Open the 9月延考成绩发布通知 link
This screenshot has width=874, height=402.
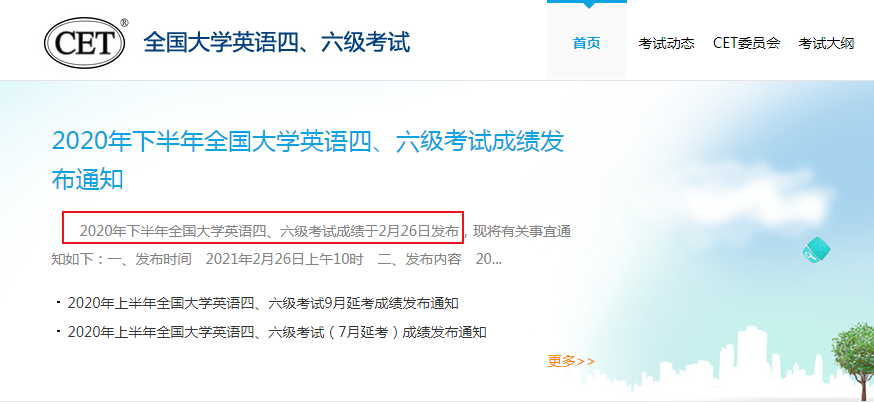[x=263, y=303]
